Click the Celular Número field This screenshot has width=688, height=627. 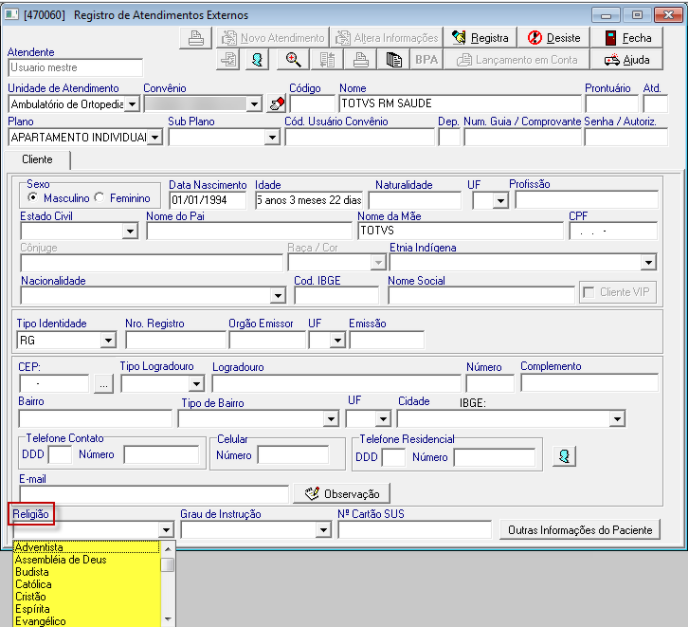pos(293,455)
